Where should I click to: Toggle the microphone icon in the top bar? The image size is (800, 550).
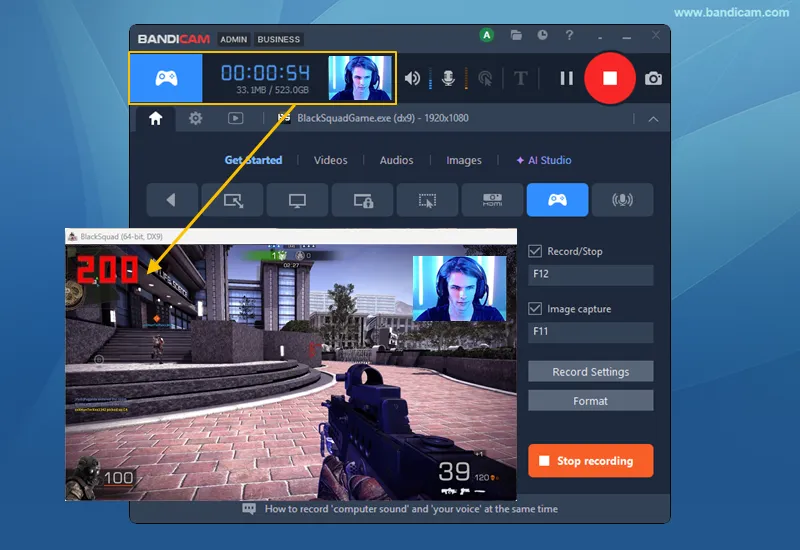click(448, 78)
